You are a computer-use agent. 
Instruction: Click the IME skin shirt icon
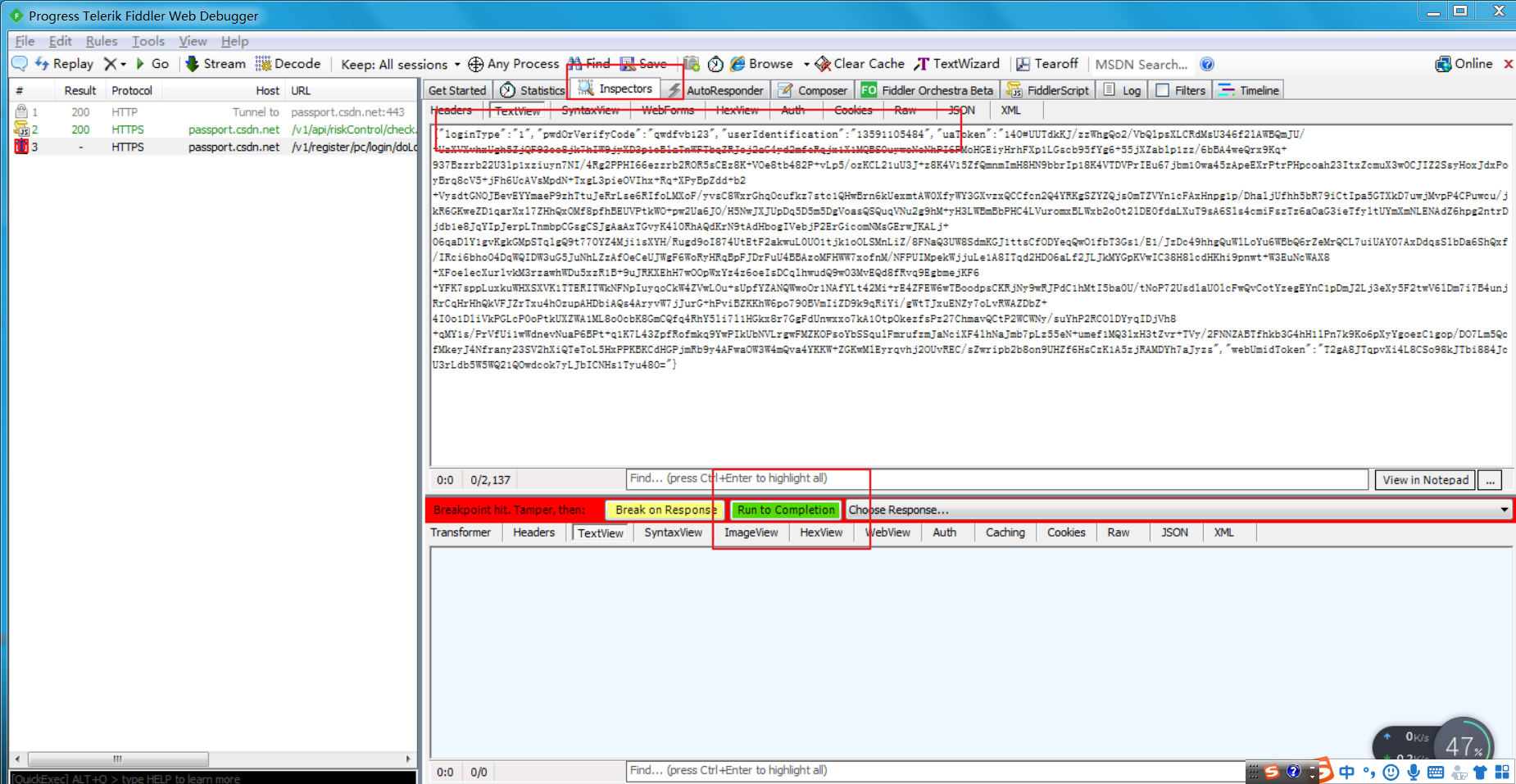tap(1480, 772)
